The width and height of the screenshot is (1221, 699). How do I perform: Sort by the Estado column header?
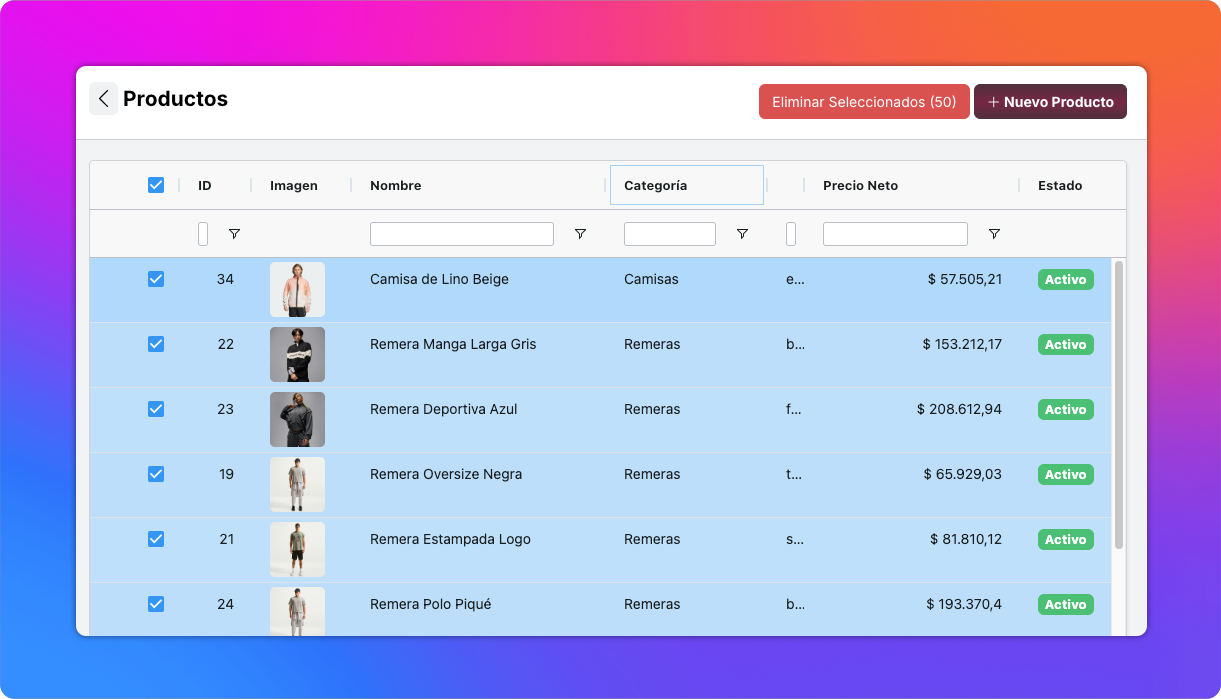point(1060,186)
